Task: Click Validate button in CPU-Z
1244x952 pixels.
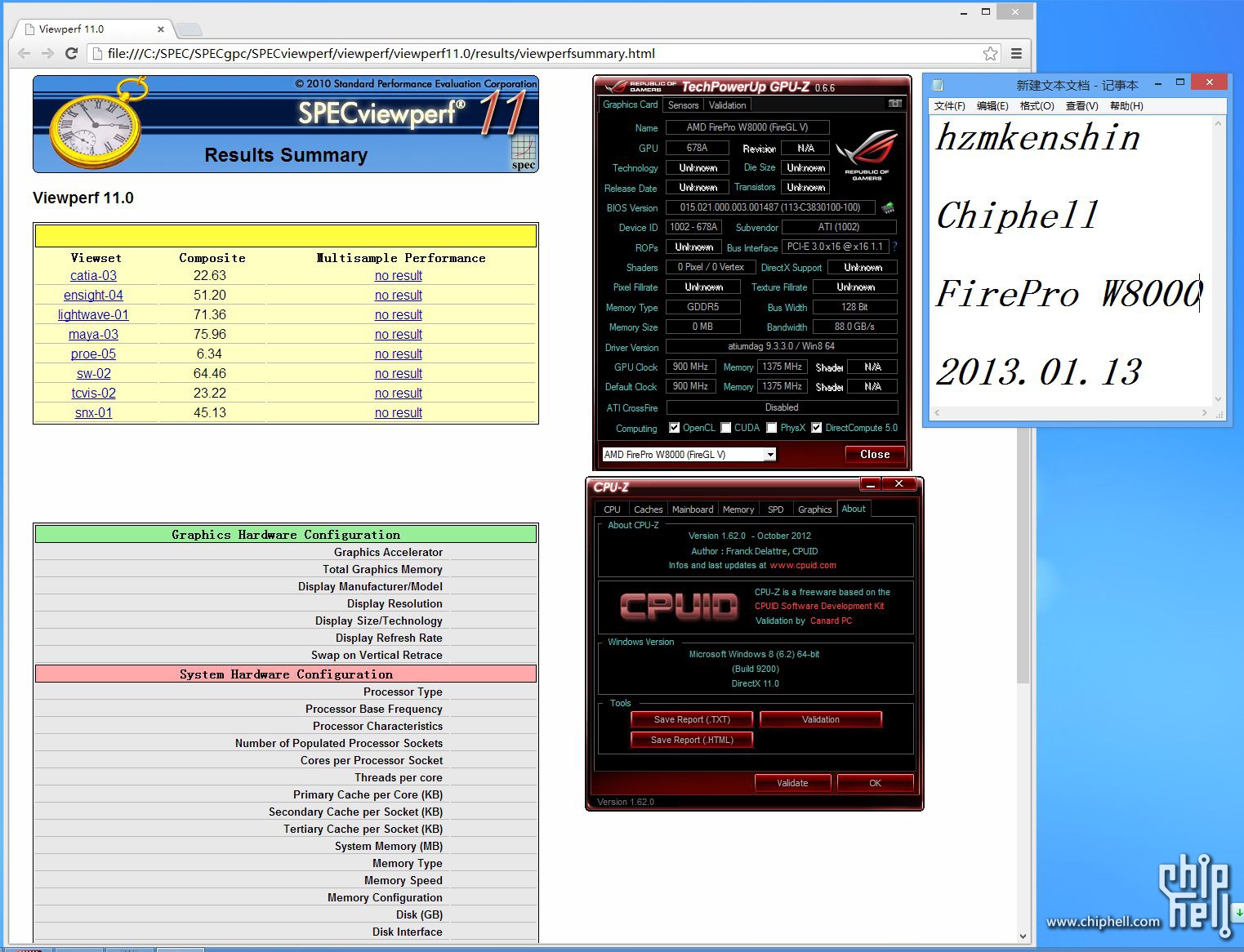Action: 792,783
